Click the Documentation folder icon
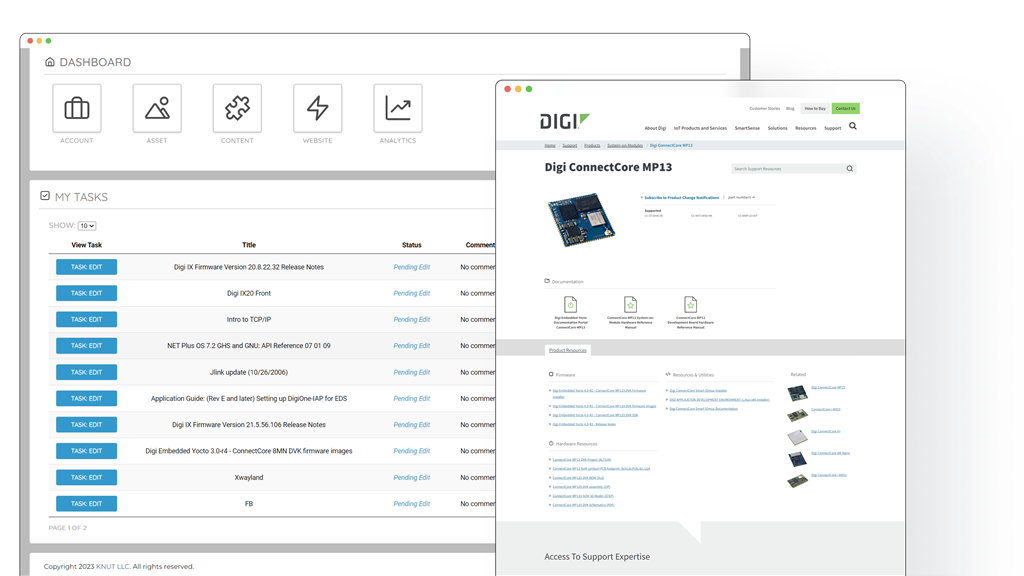This screenshot has height=576, width=1024. 547,281
